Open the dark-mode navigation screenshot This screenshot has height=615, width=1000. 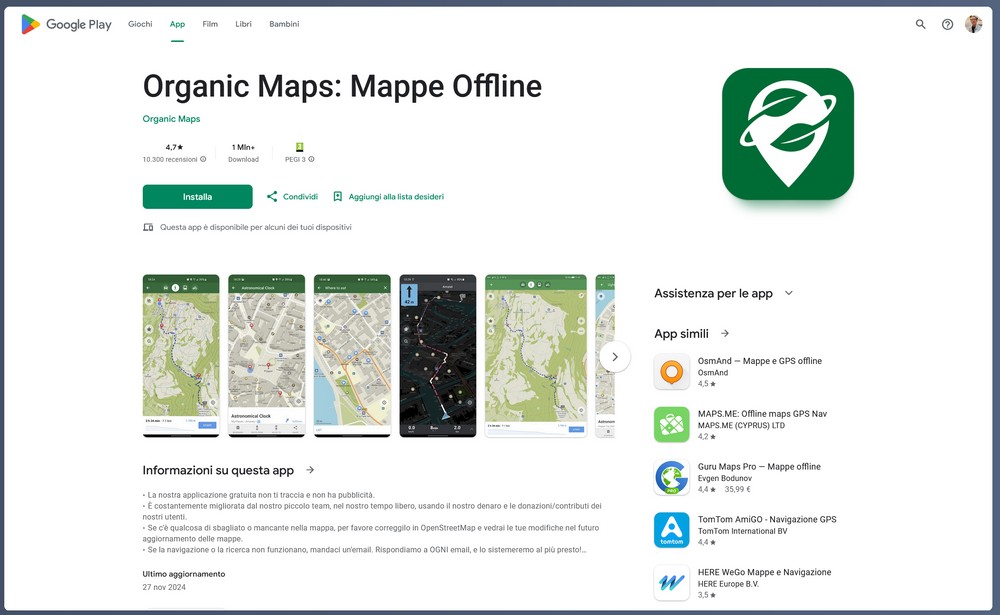click(x=437, y=355)
